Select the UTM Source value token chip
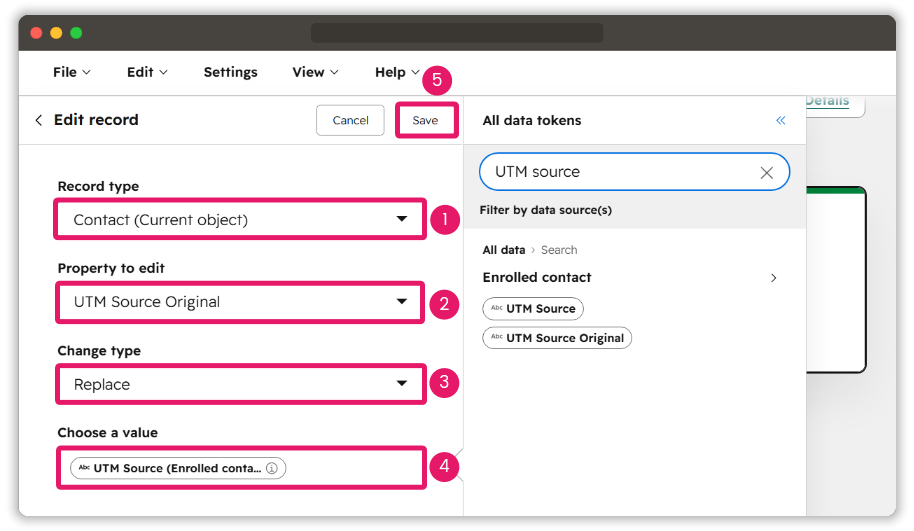 pyautogui.click(x=178, y=468)
